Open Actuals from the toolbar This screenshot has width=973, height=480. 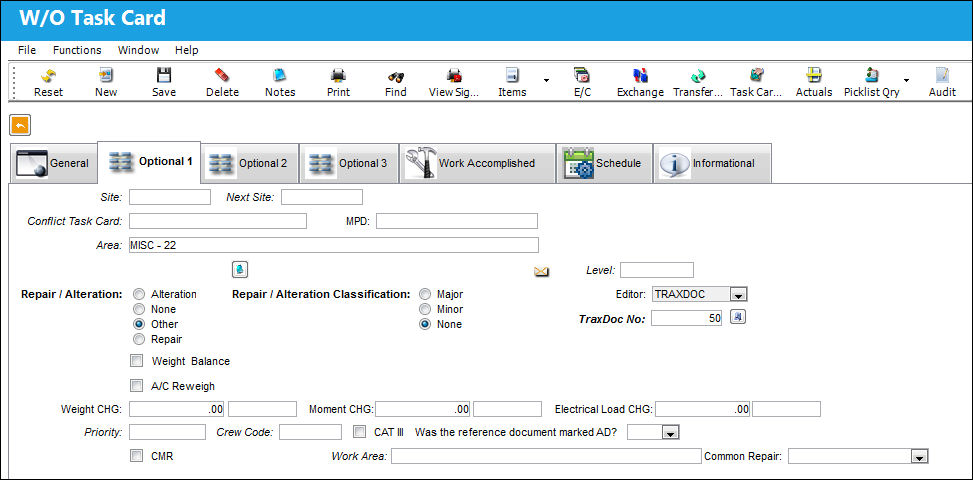coord(814,76)
